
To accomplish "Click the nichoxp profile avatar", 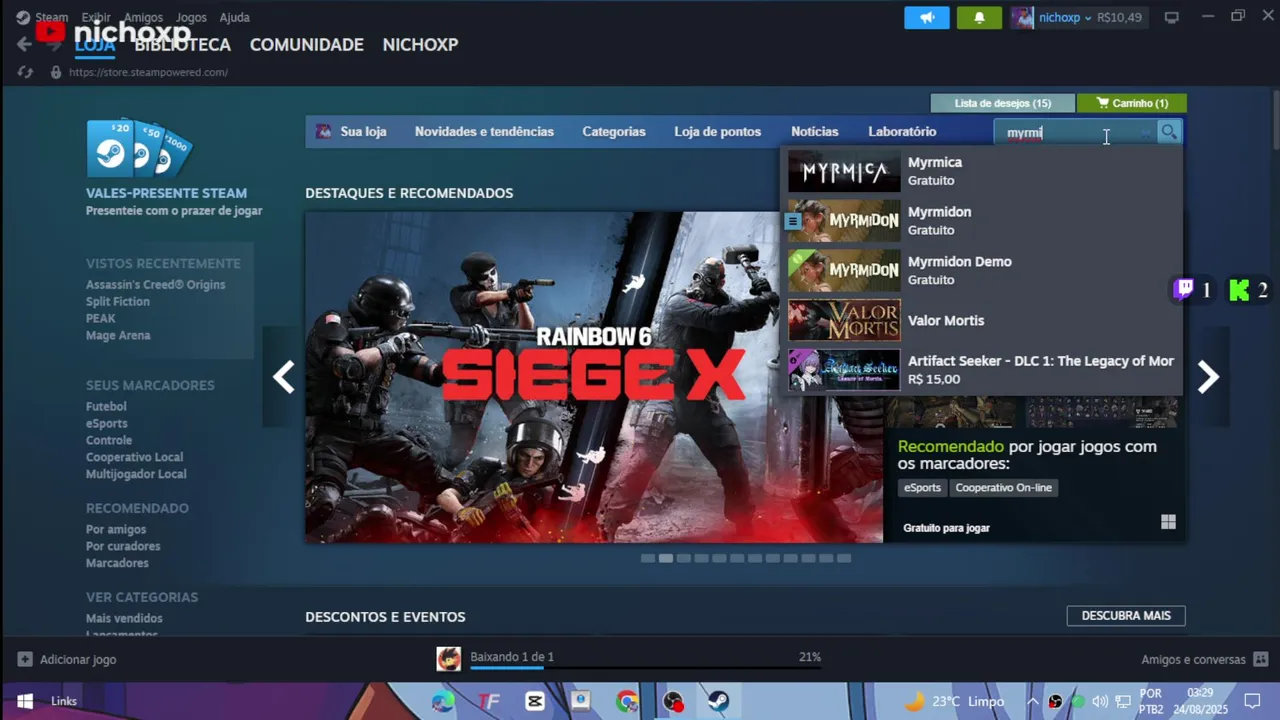I will pyautogui.click(x=1022, y=17).
